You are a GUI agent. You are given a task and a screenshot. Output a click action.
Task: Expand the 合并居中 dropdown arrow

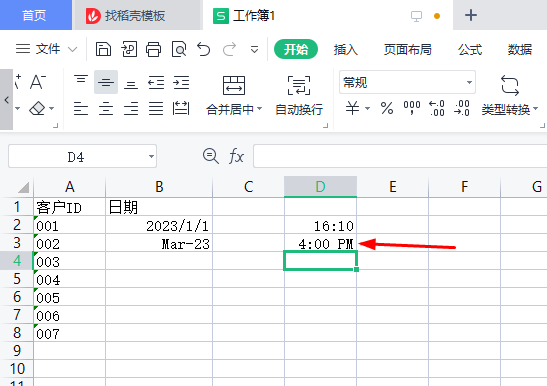tap(260, 109)
